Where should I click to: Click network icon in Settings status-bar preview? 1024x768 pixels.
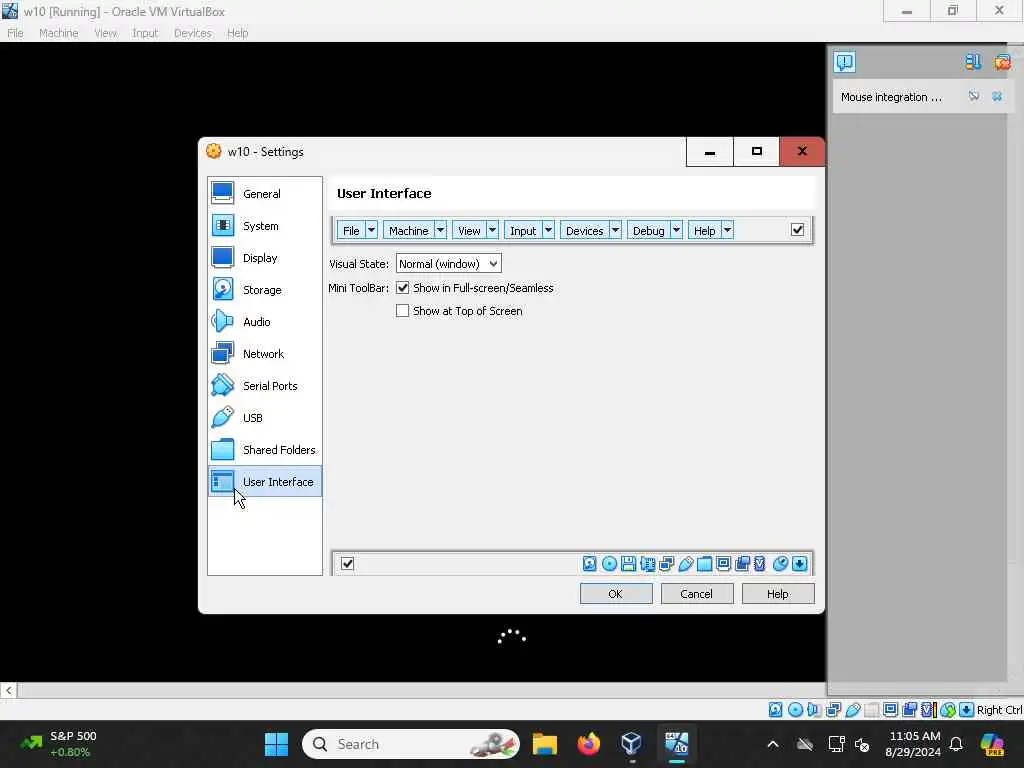pyautogui.click(x=666, y=564)
